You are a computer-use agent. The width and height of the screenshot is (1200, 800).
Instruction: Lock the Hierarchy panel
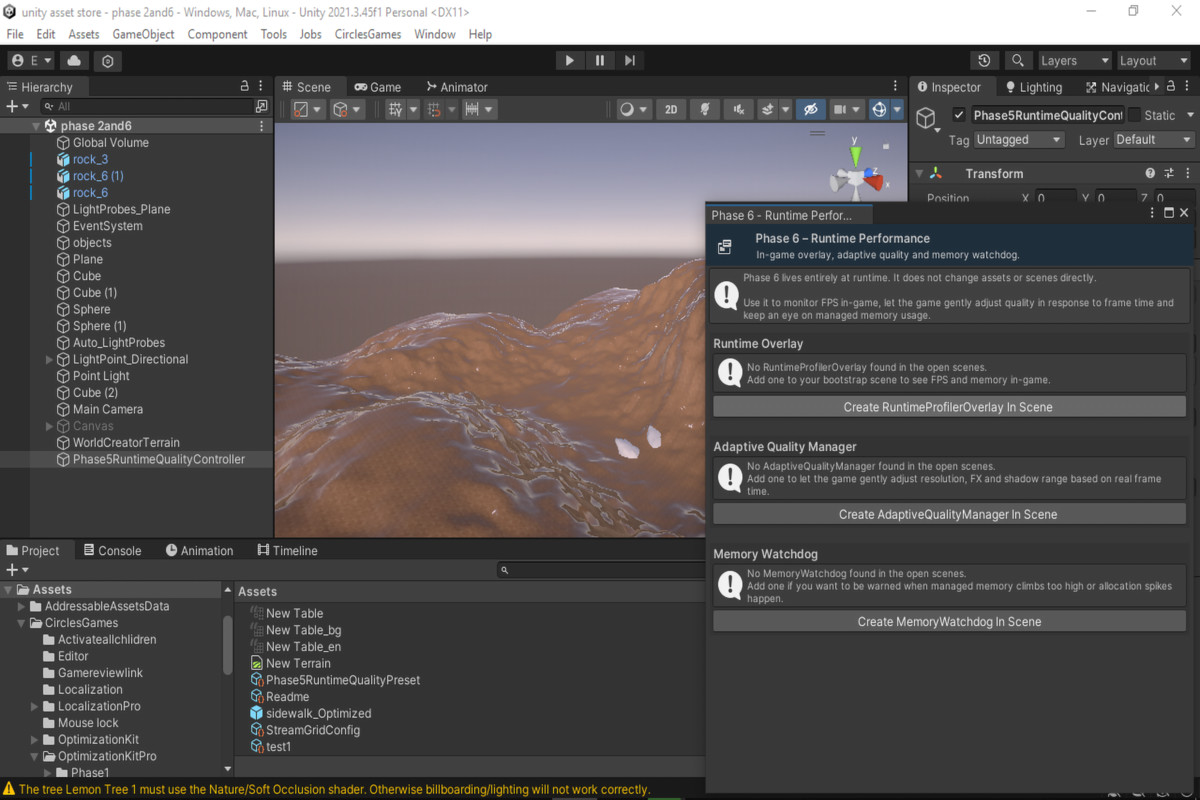[x=245, y=86]
